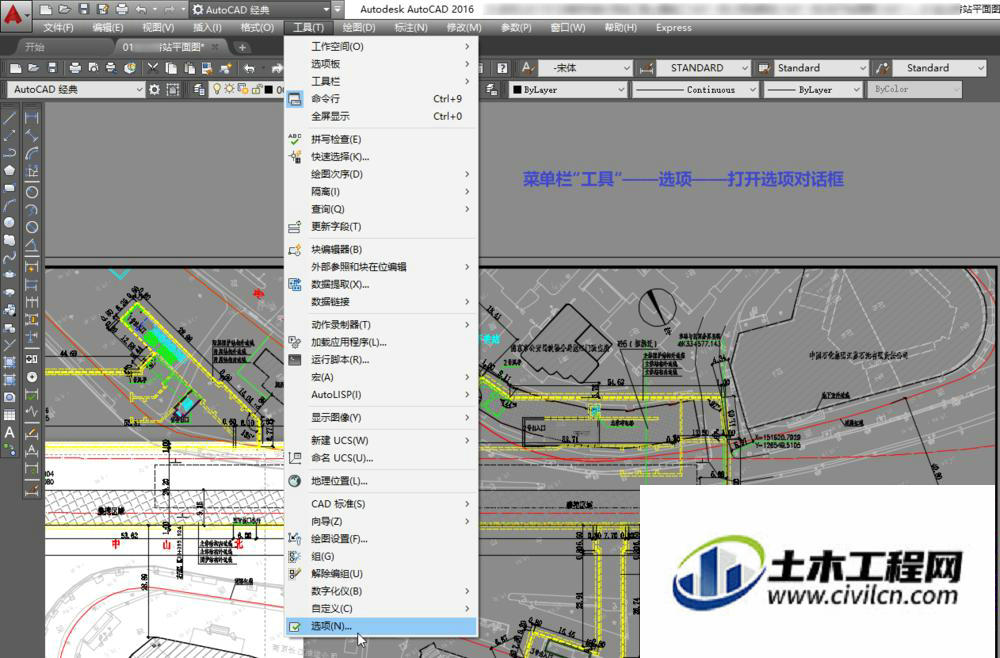The height and width of the screenshot is (658, 1000).
Task: Choose 加载应用程序(L)... menu entry
Action: click(381, 342)
